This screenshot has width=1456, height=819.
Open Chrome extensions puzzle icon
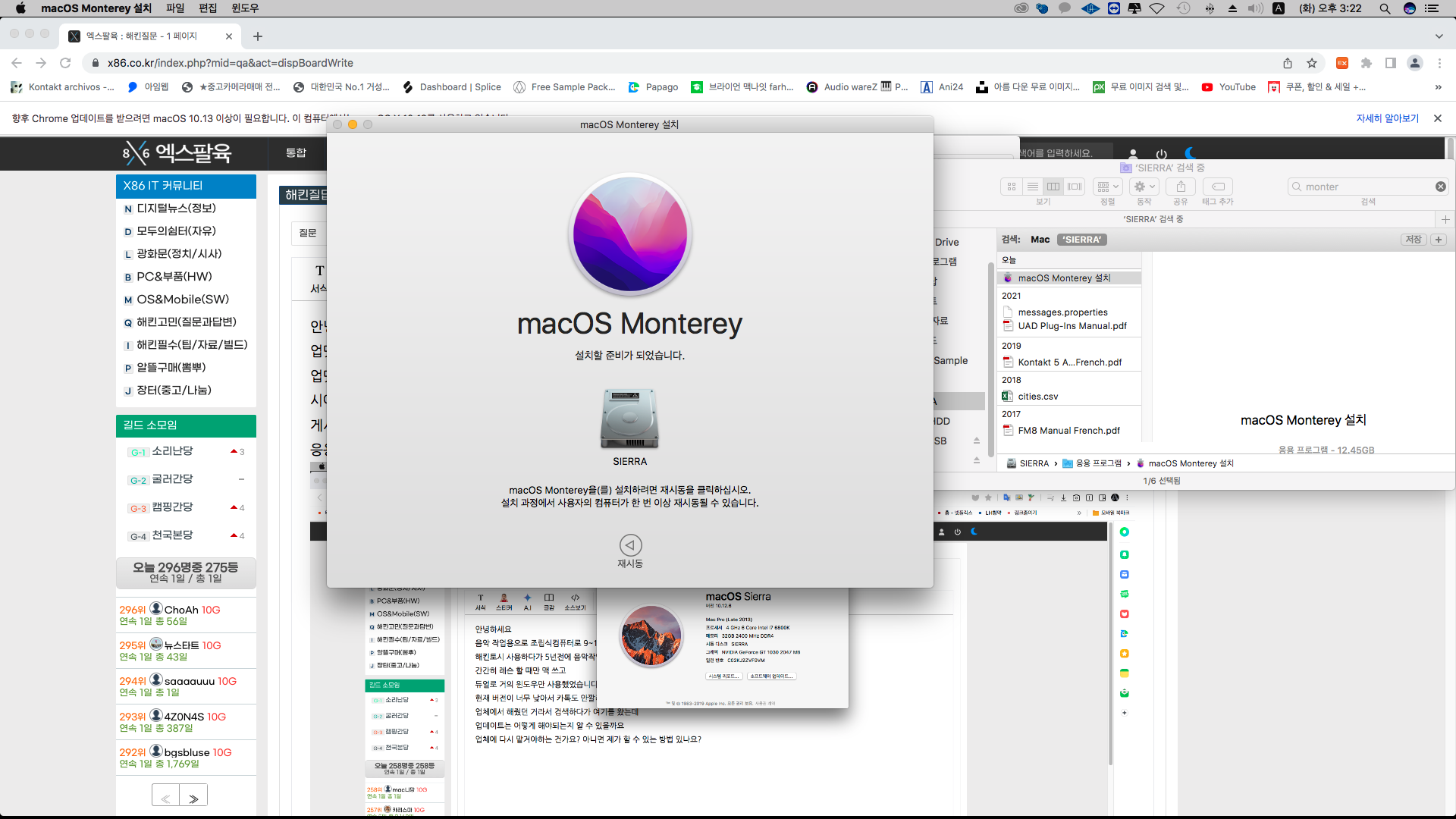(x=1367, y=63)
